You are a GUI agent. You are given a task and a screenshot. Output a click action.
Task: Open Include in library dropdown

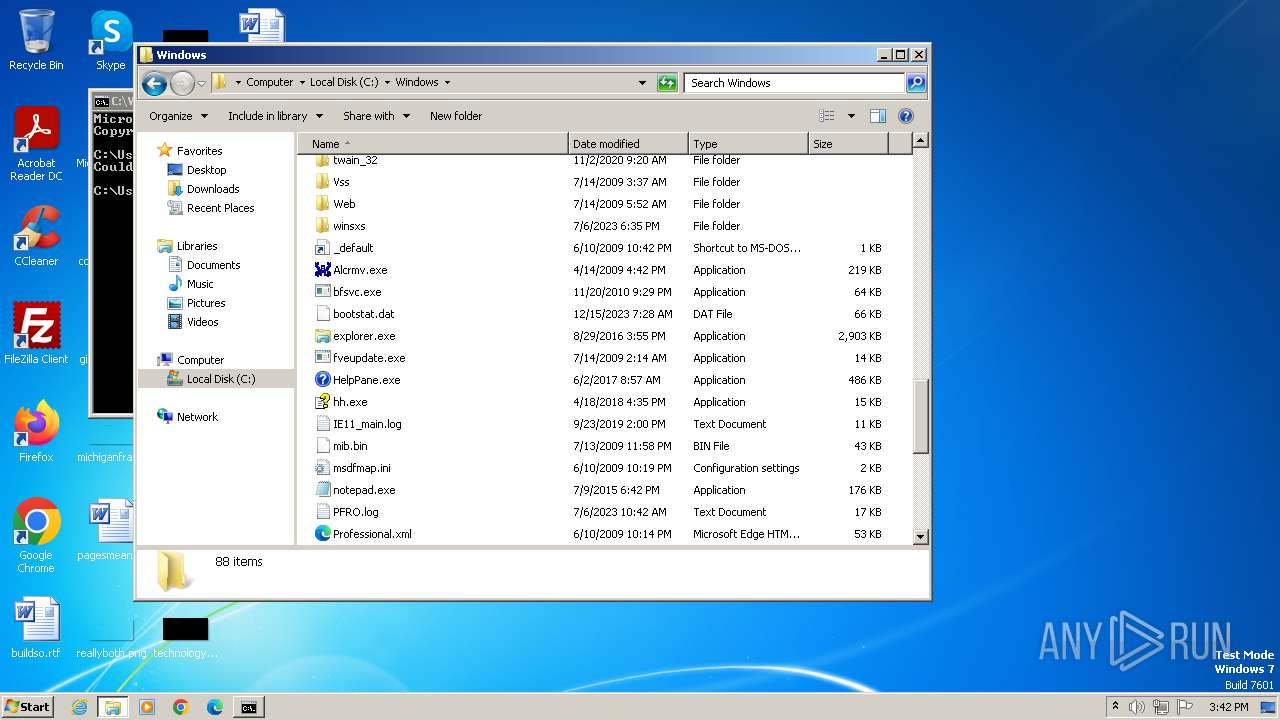click(275, 116)
